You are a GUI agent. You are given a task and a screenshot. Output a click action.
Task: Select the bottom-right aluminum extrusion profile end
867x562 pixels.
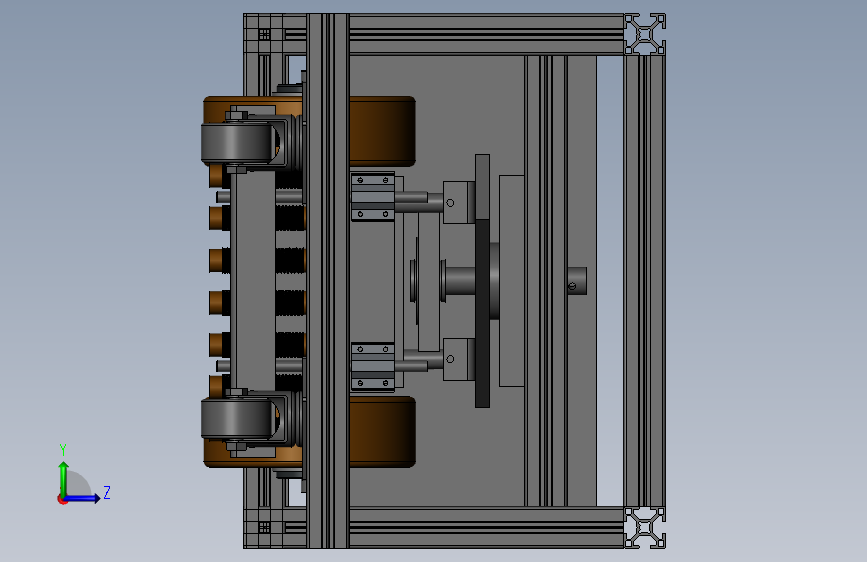pyautogui.click(x=645, y=528)
